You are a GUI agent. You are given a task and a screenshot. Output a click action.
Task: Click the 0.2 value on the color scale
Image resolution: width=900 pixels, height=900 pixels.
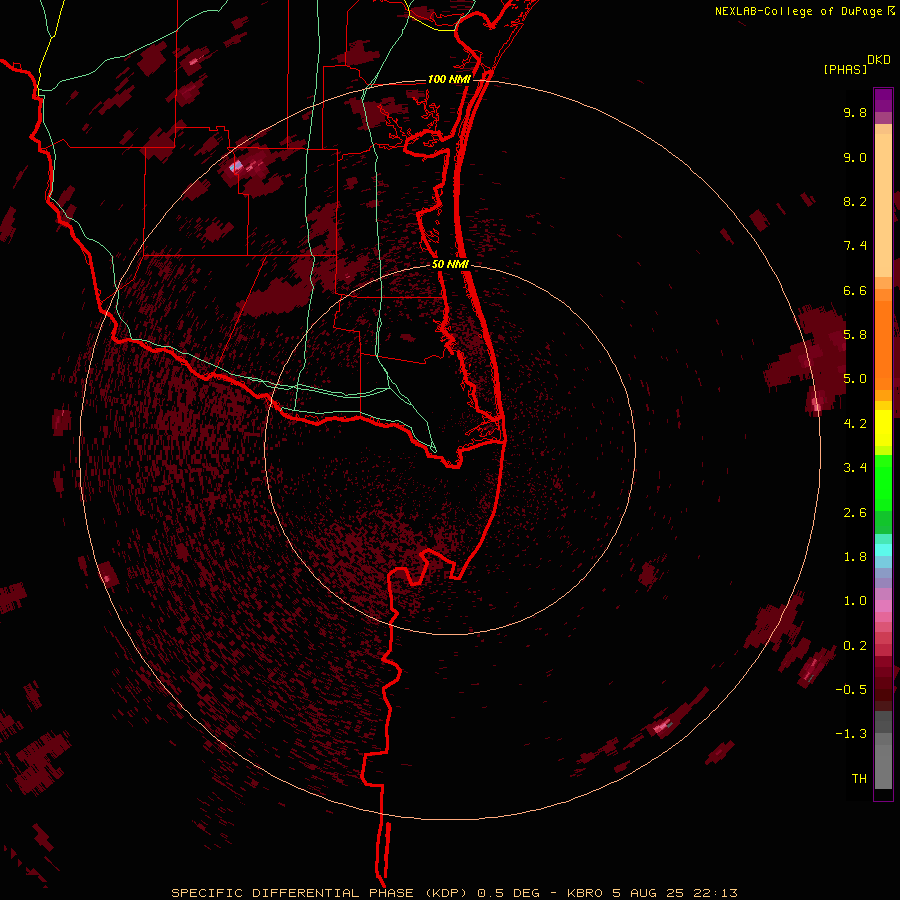pos(855,646)
